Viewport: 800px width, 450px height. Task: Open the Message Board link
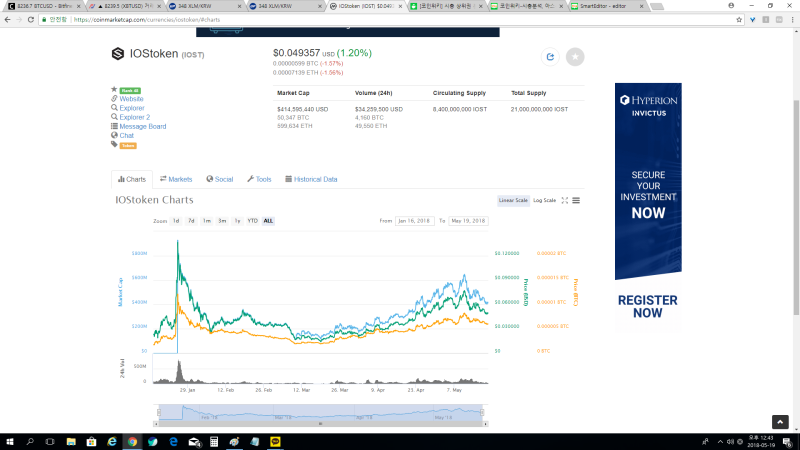[142, 127]
